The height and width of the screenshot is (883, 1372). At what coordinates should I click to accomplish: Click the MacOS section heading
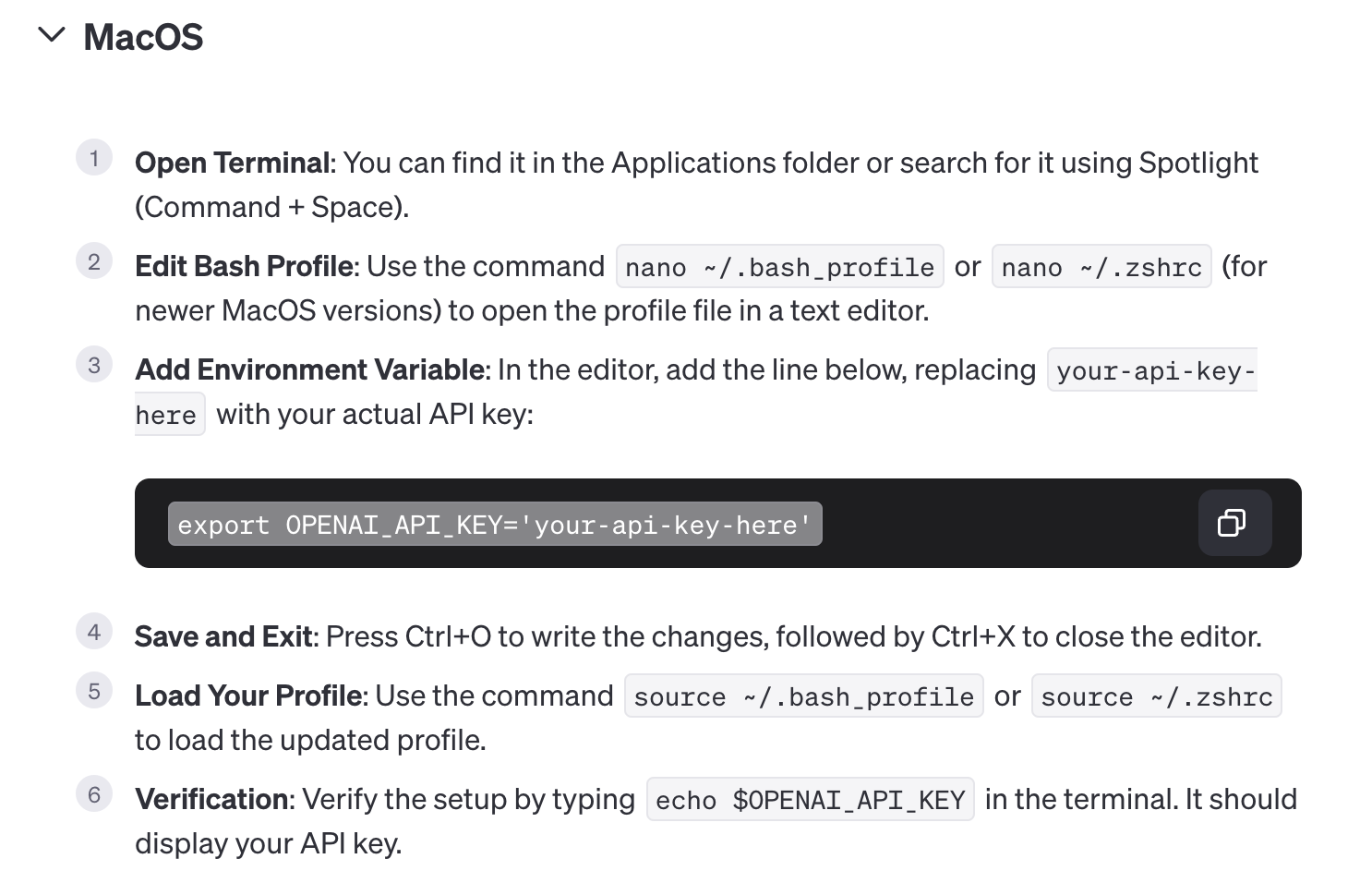click(x=143, y=38)
